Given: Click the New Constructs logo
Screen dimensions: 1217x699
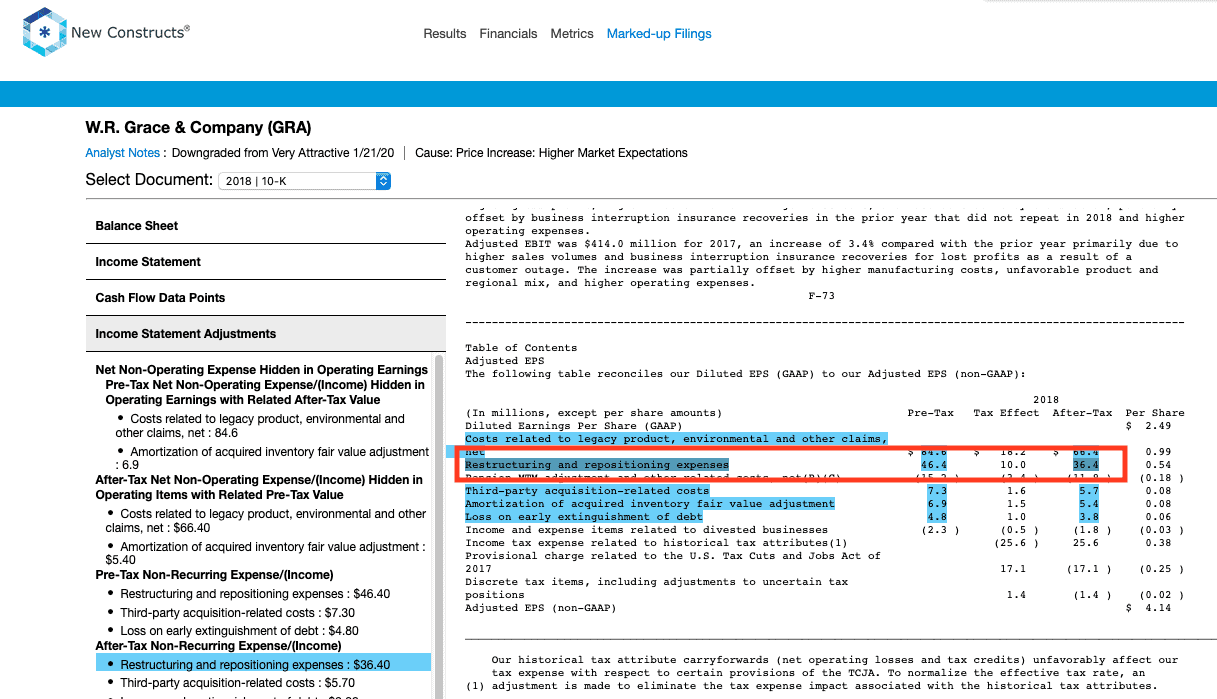Looking at the screenshot, I should [x=106, y=33].
